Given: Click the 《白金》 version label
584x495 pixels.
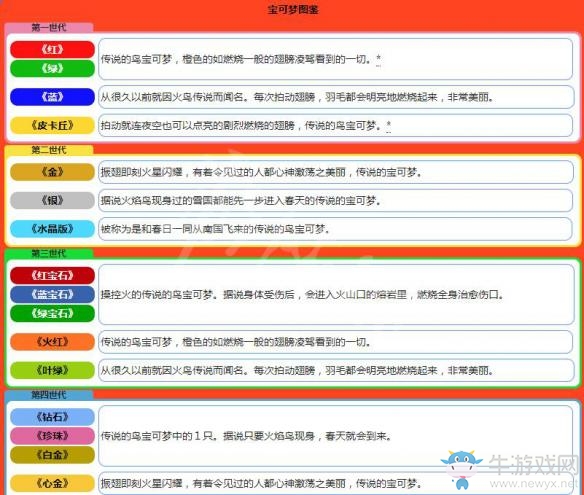Looking at the screenshot, I should (53, 455).
